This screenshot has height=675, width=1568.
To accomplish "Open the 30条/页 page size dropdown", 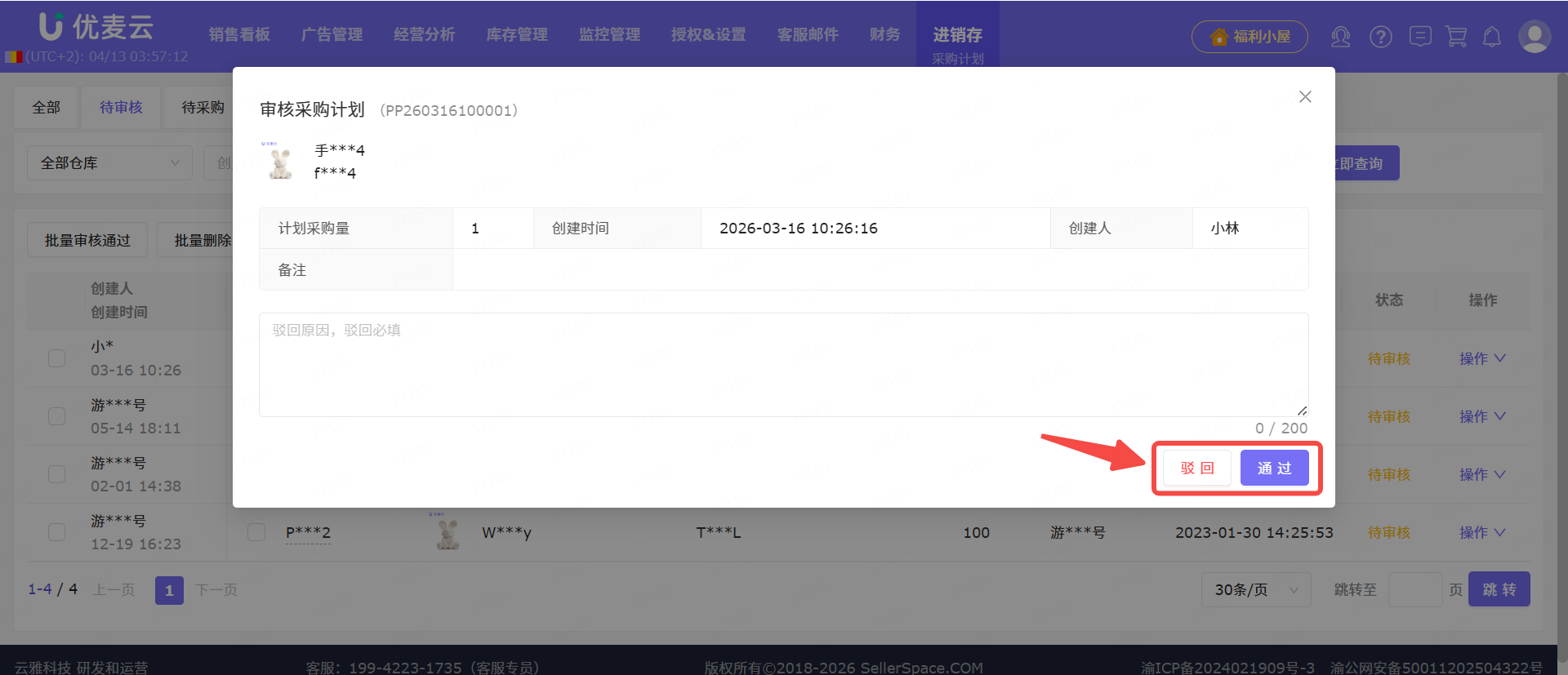I will pos(1255,589).
